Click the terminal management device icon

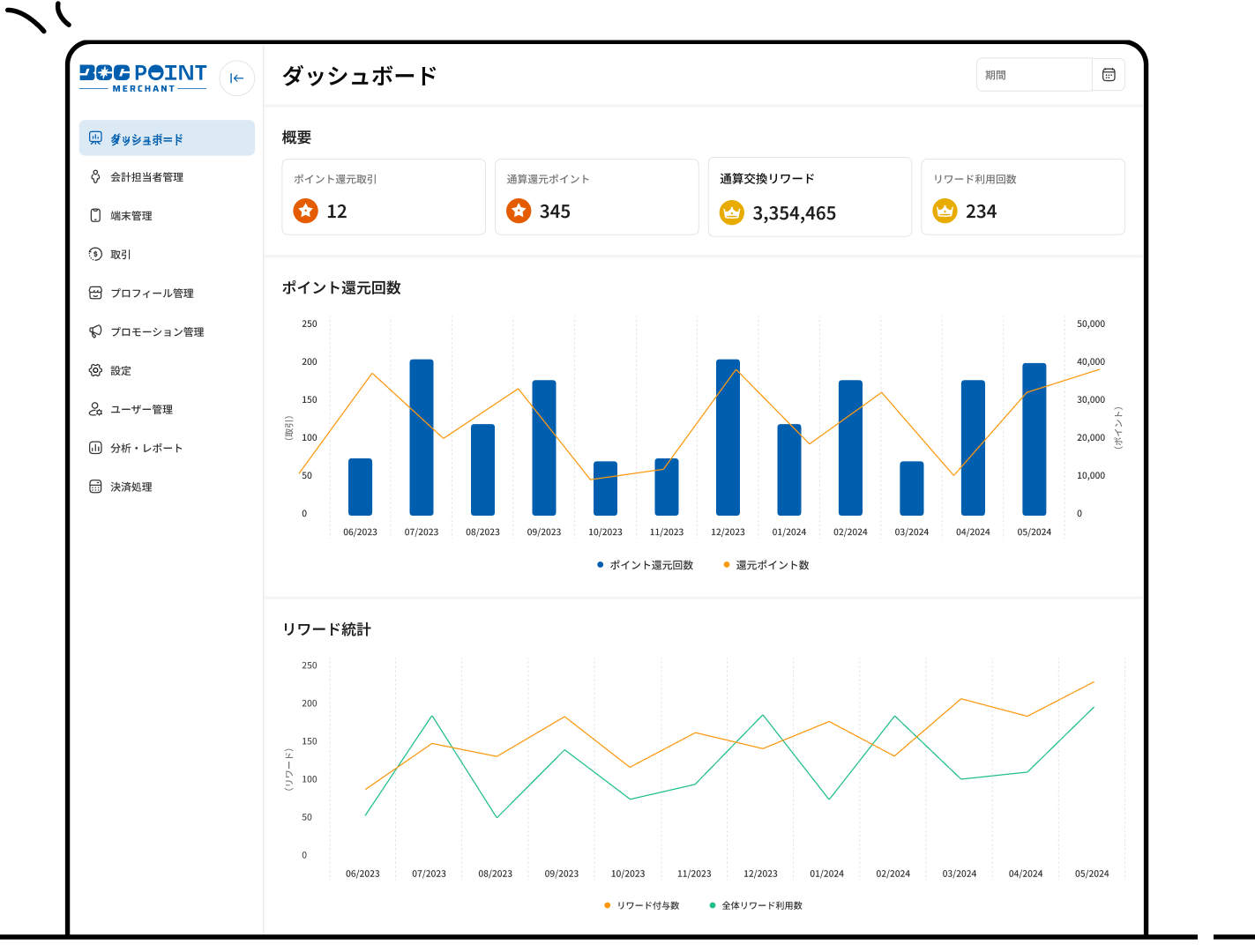click(x=95, y=215)
